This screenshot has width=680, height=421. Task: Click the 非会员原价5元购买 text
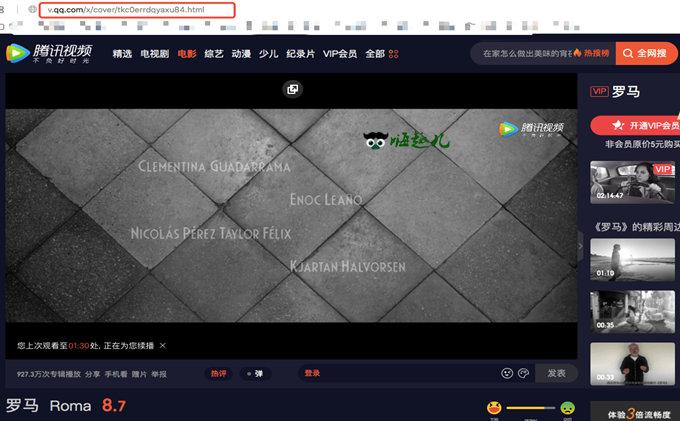(x=642, y=144)
